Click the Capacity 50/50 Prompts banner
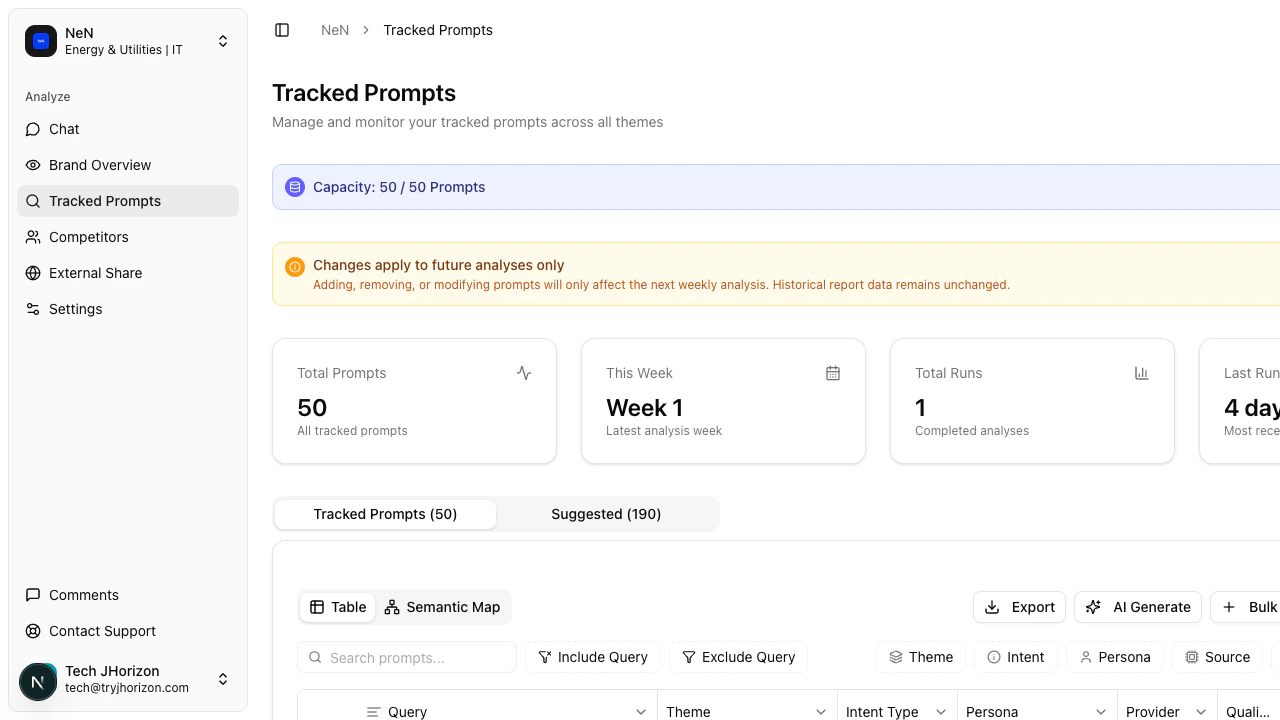The image size is (1280, 720). (399, 187)
